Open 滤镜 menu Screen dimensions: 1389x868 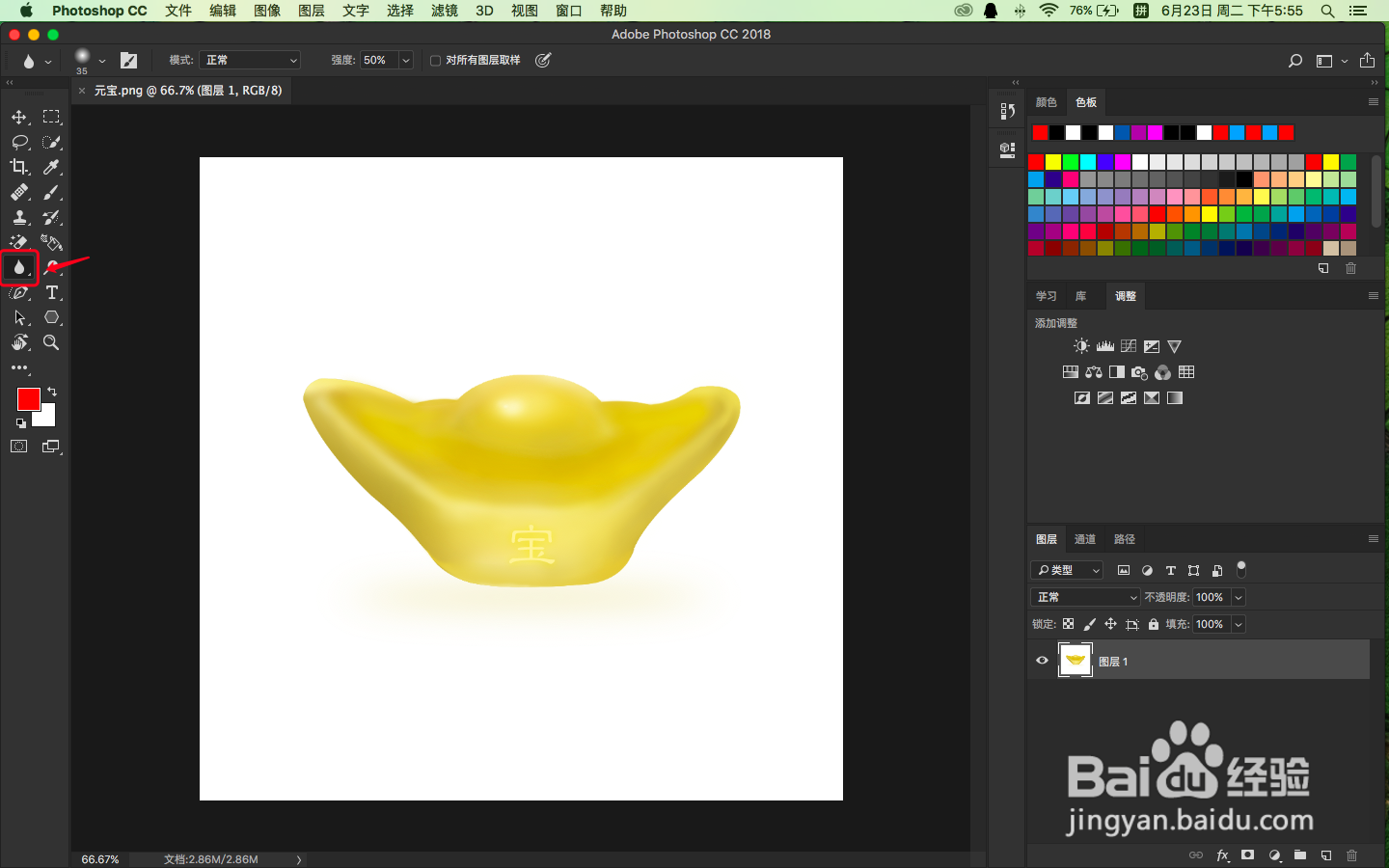pyautogui.click(x=444, y=11)
